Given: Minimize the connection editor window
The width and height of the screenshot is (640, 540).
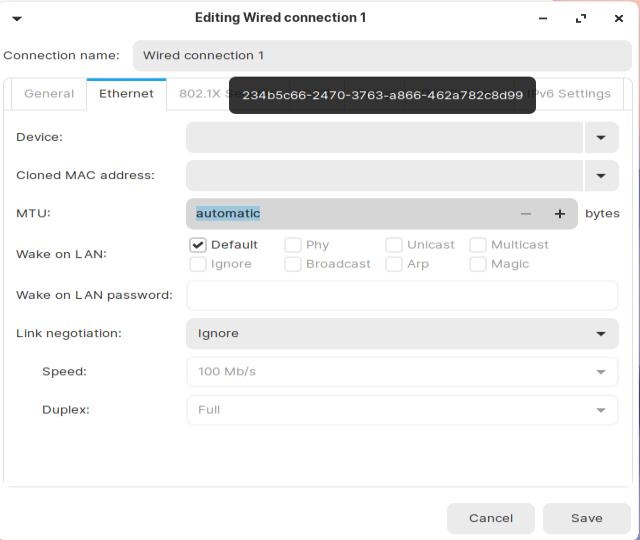Looking at the screenshot, I should [x=543, y=18].
